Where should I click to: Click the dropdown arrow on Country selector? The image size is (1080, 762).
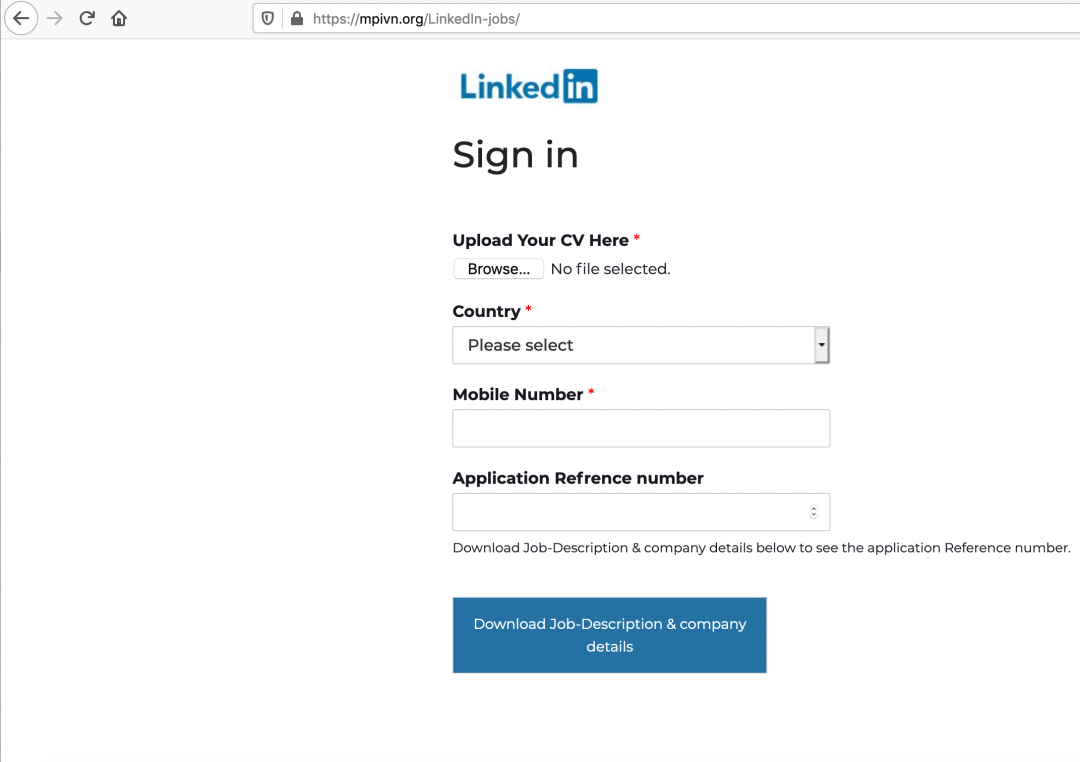click(821, 345)
